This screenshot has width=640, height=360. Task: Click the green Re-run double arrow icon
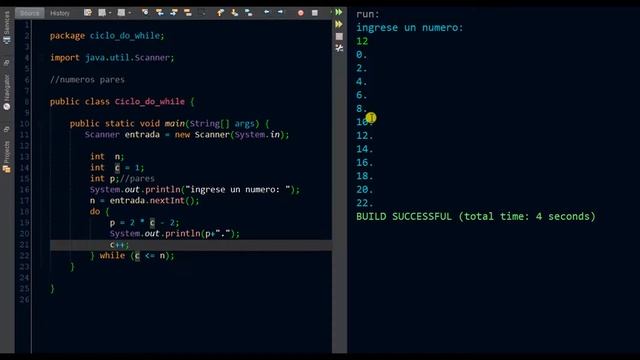[x=339, y=12]
